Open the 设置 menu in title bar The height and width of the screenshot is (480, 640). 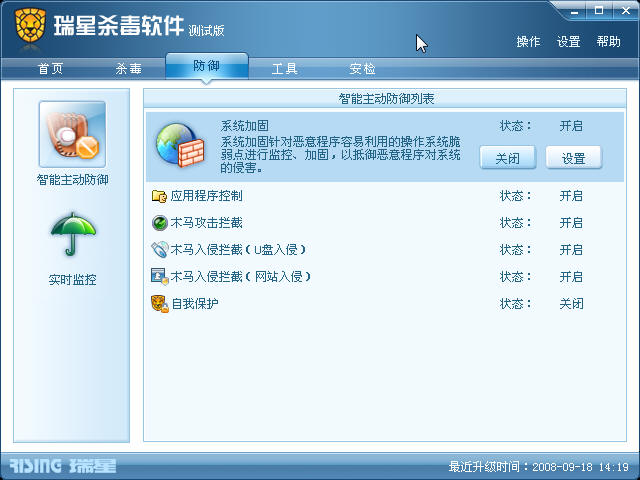[x=569, y=42]
